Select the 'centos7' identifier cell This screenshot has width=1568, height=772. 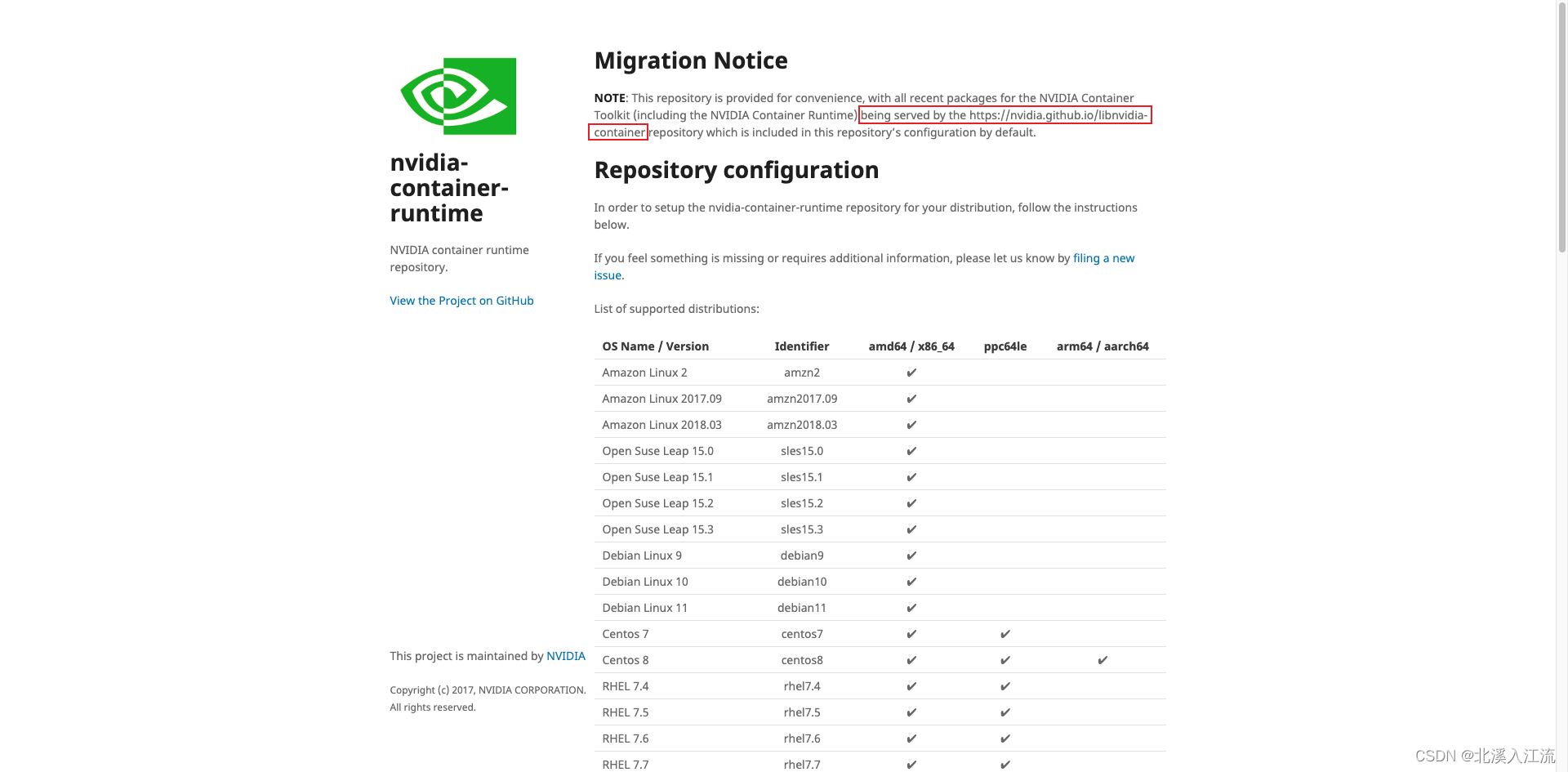tap(802, 634)
